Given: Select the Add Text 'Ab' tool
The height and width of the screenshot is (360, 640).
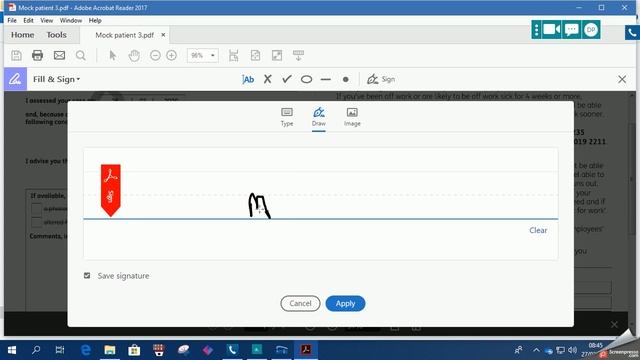Looking at the screenshot, I should click(x=248, y=79).
